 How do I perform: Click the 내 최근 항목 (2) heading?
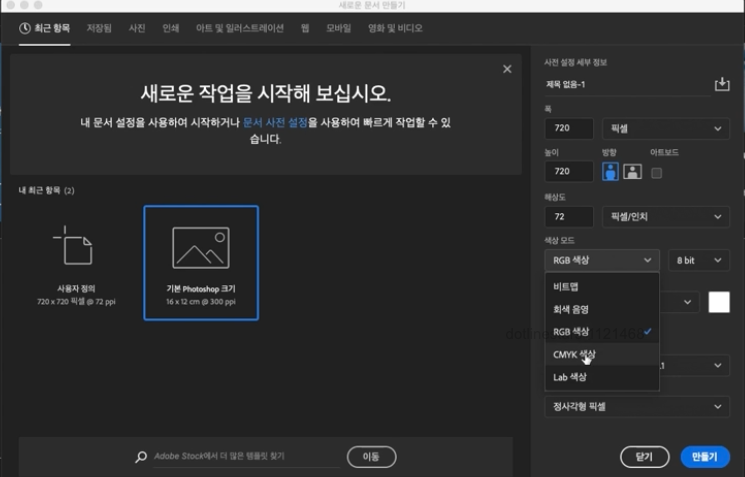pos(47,191)
